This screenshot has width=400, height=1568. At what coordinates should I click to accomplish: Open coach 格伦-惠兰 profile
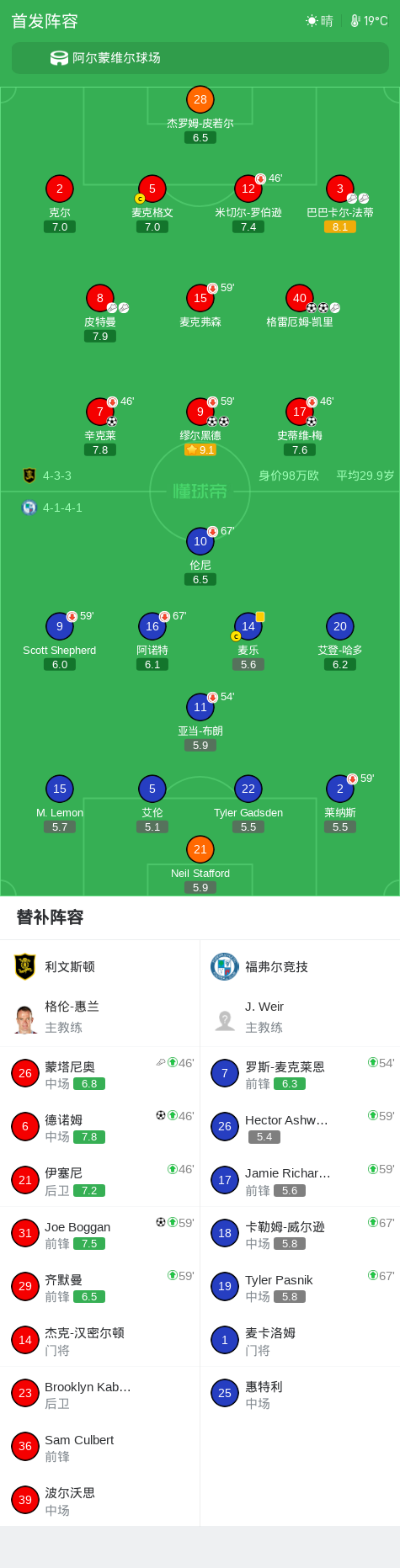(x=100, y=1017)
